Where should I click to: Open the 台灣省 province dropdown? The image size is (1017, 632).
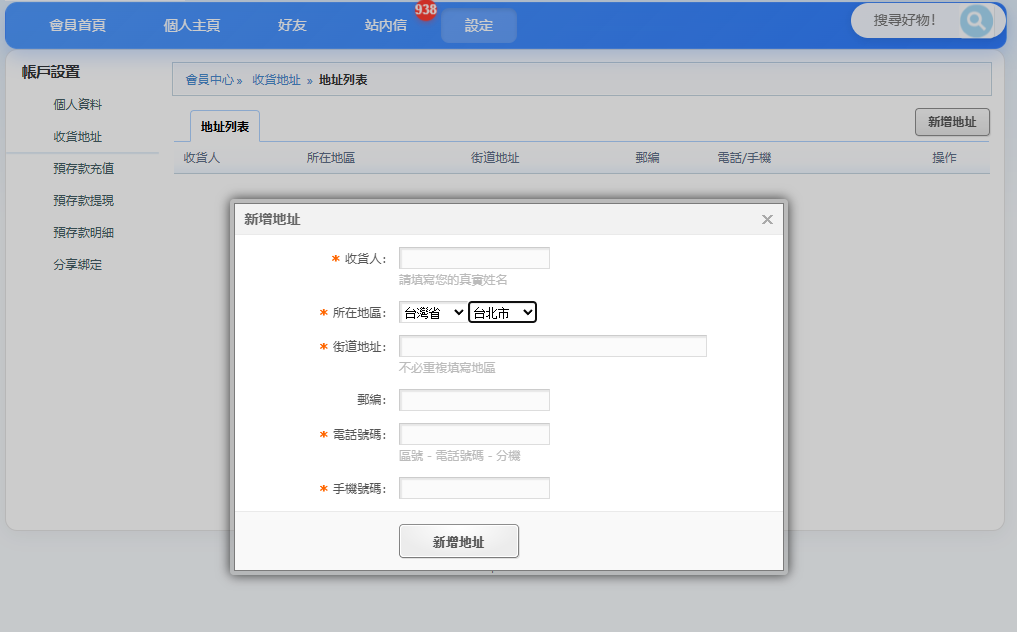(x=432, y=313)
